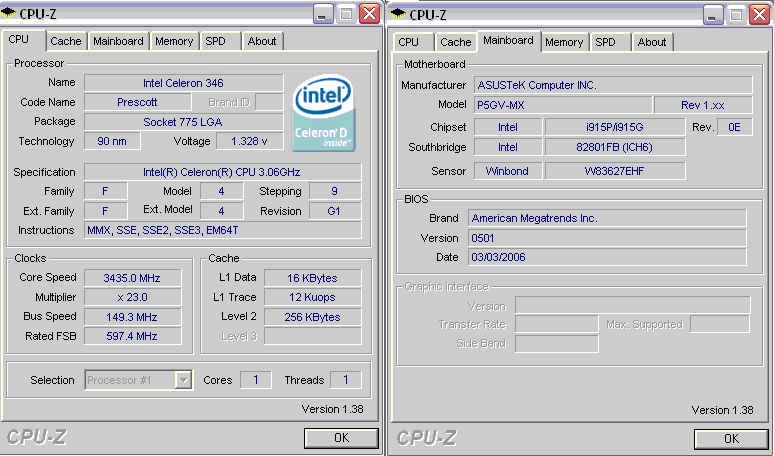Click the Sensor brand Winbond
This screenshot has height=456, width=774.
[507, 171]
